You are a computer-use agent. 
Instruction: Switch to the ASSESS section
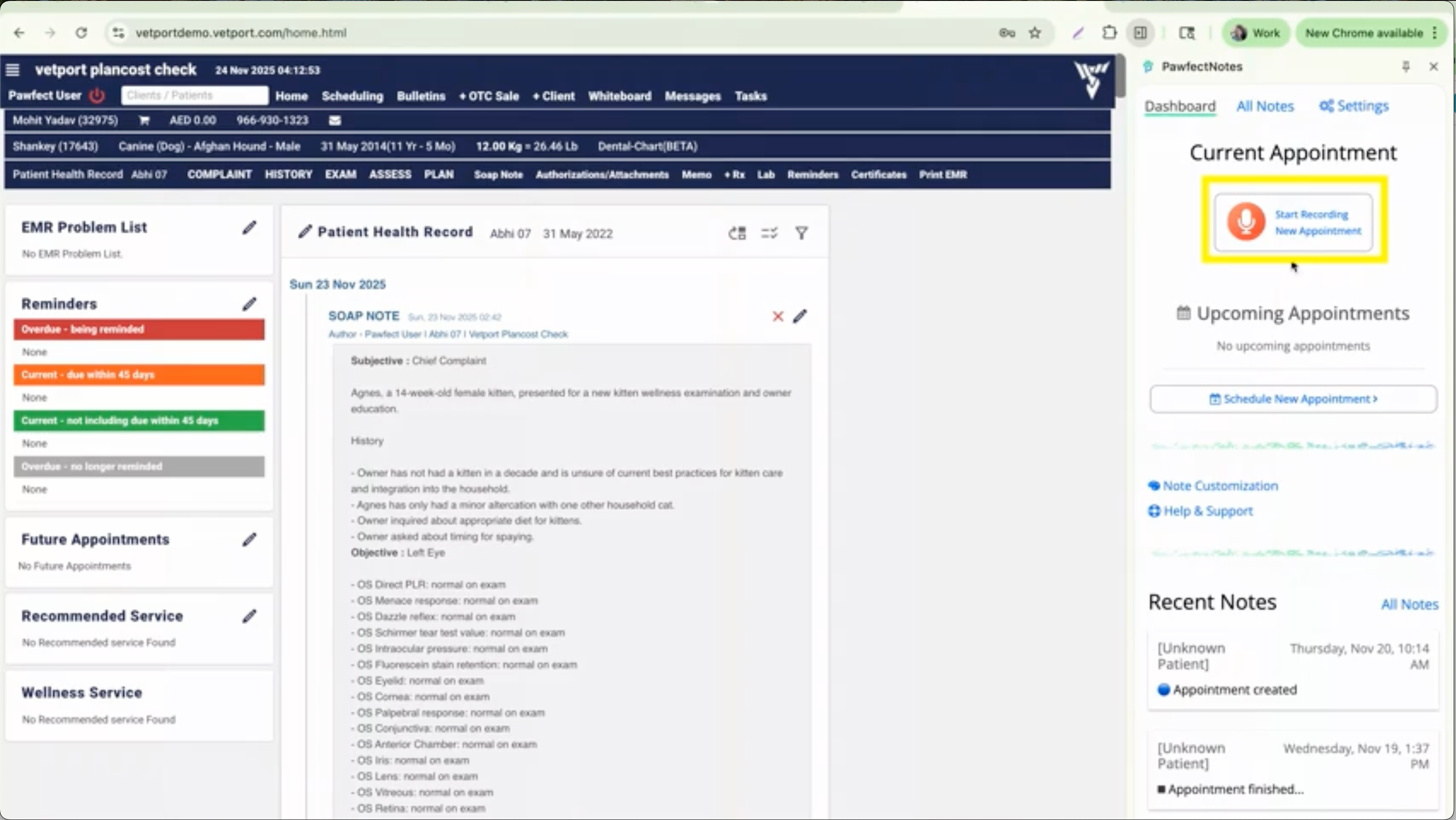pos(390,174)
